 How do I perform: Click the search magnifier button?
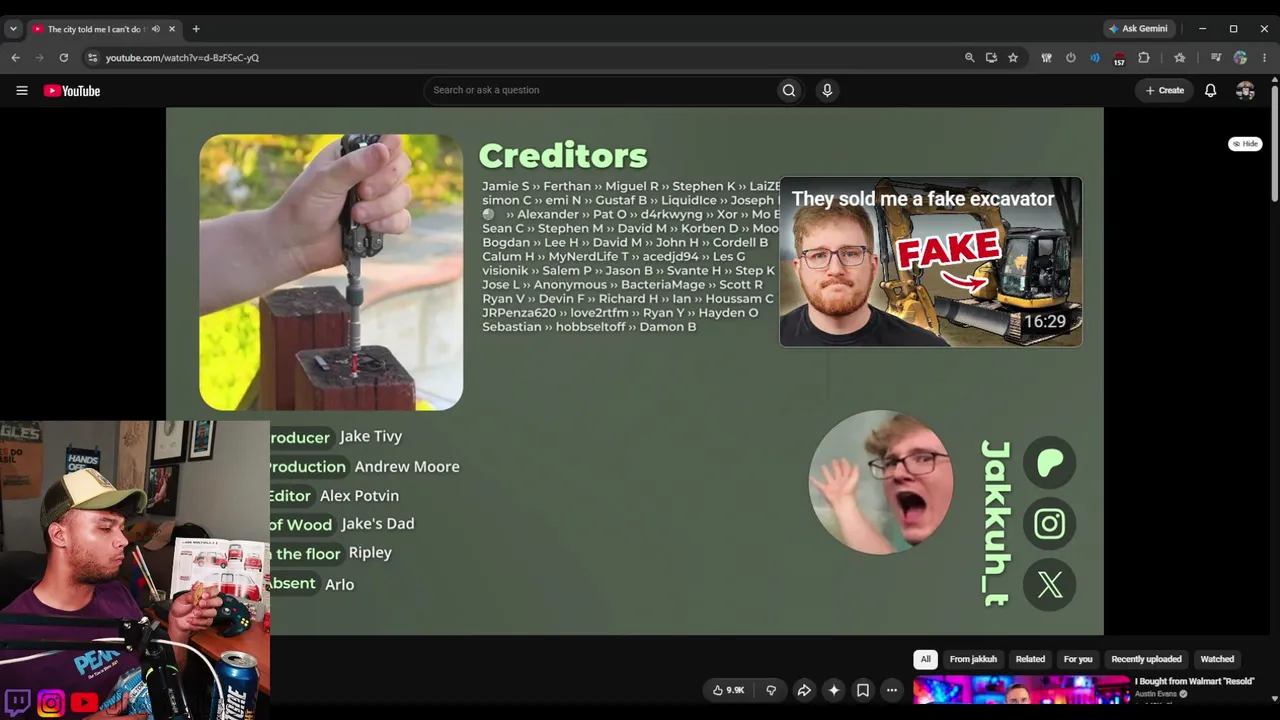point(789,90)
